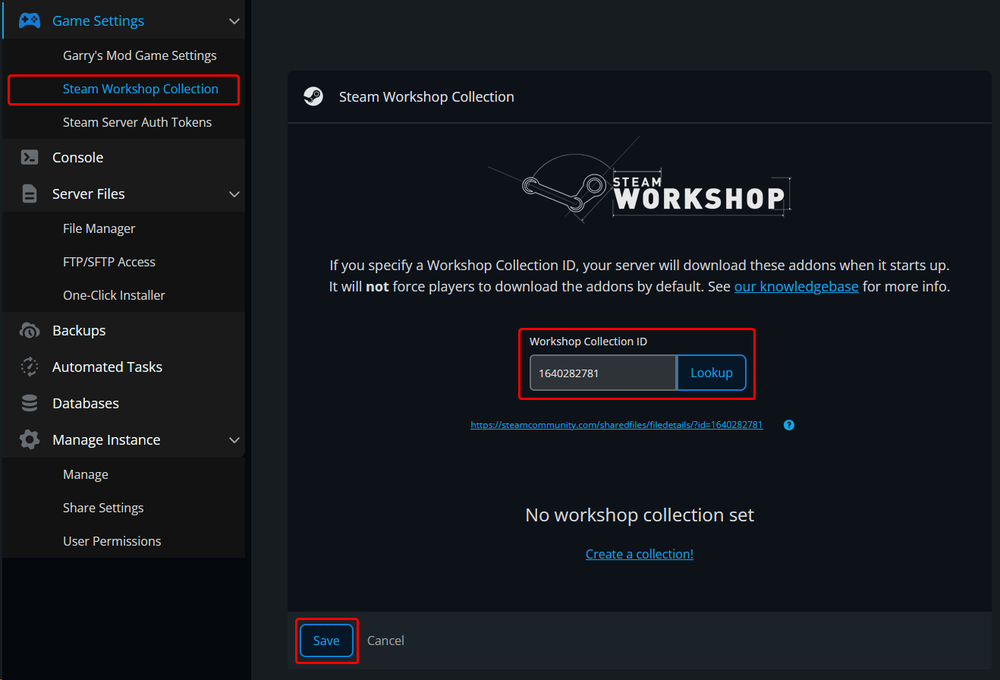Open Steam Server Auth Tokens
The image size is (1000, 680).
tap(137, 122)
